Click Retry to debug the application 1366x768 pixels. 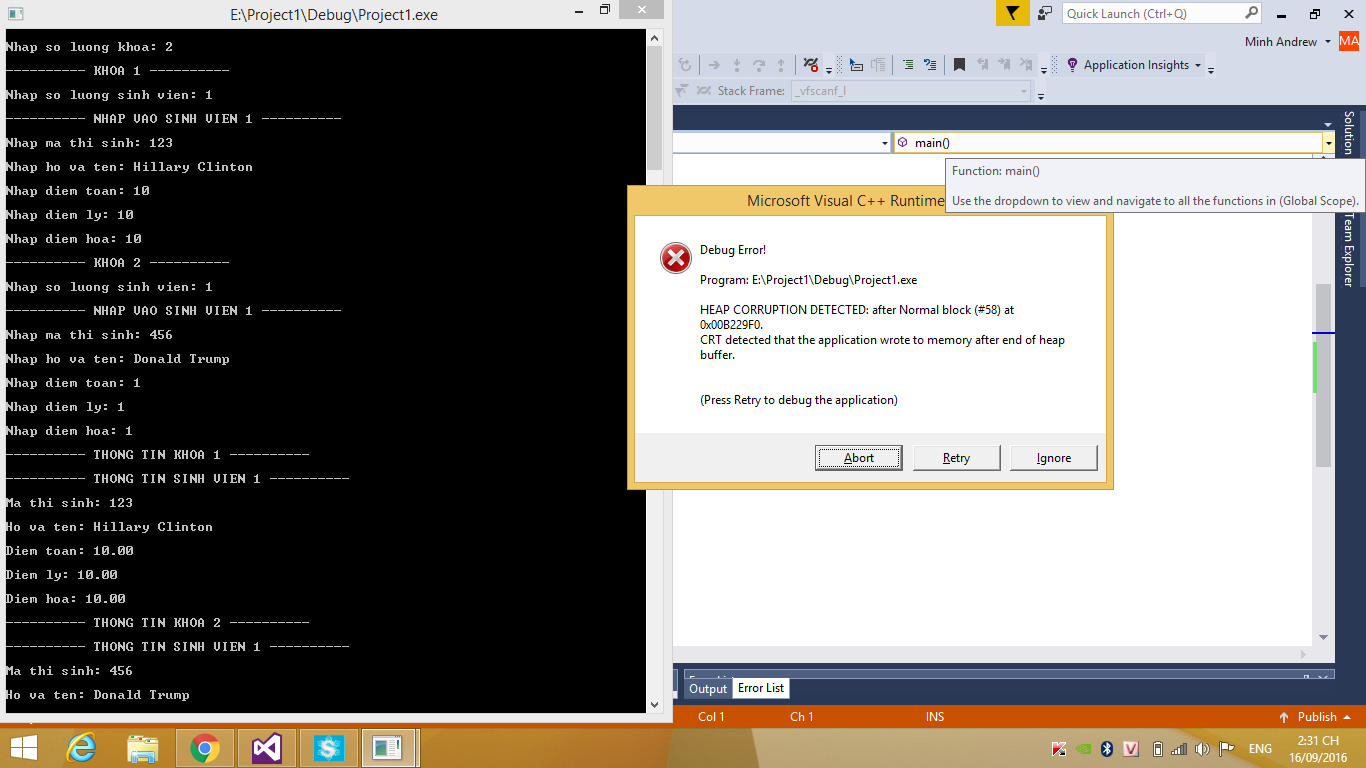[956, 458]
